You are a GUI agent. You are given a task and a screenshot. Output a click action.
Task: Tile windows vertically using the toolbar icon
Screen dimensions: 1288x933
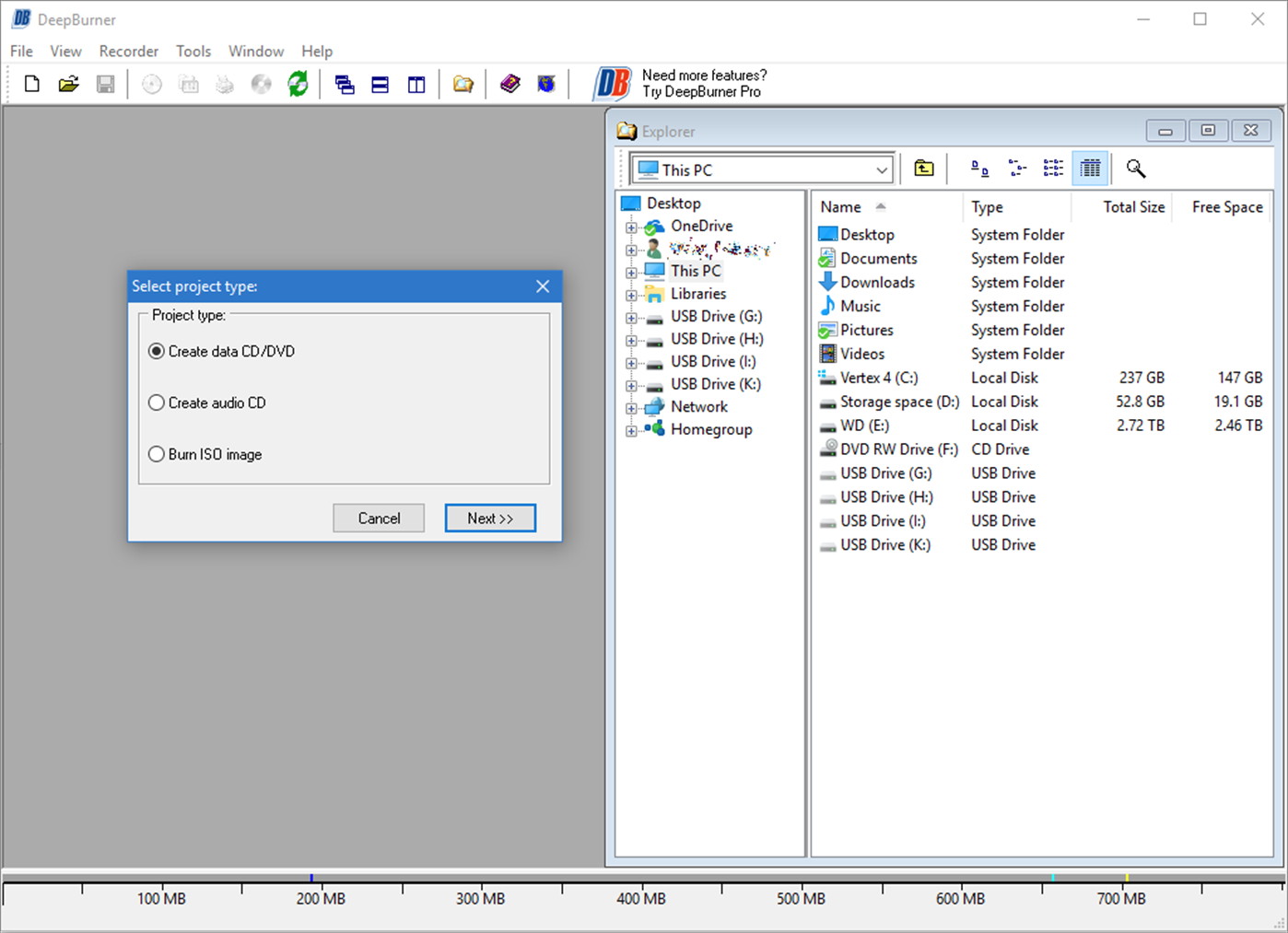point(416,85)
